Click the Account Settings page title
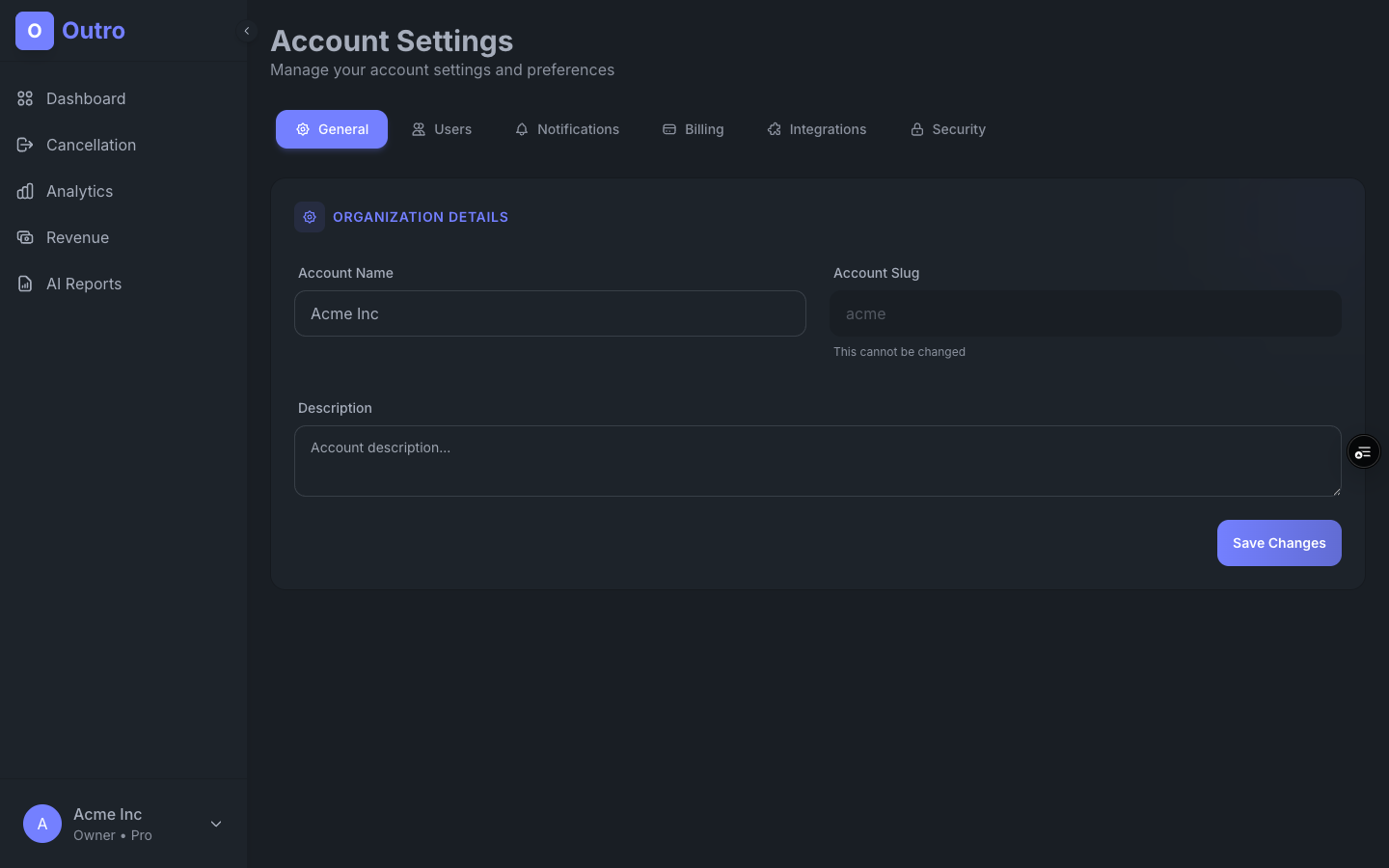The height and width of the screenshot is (868, 1389). pyautogui.click(x=392, y=41)
